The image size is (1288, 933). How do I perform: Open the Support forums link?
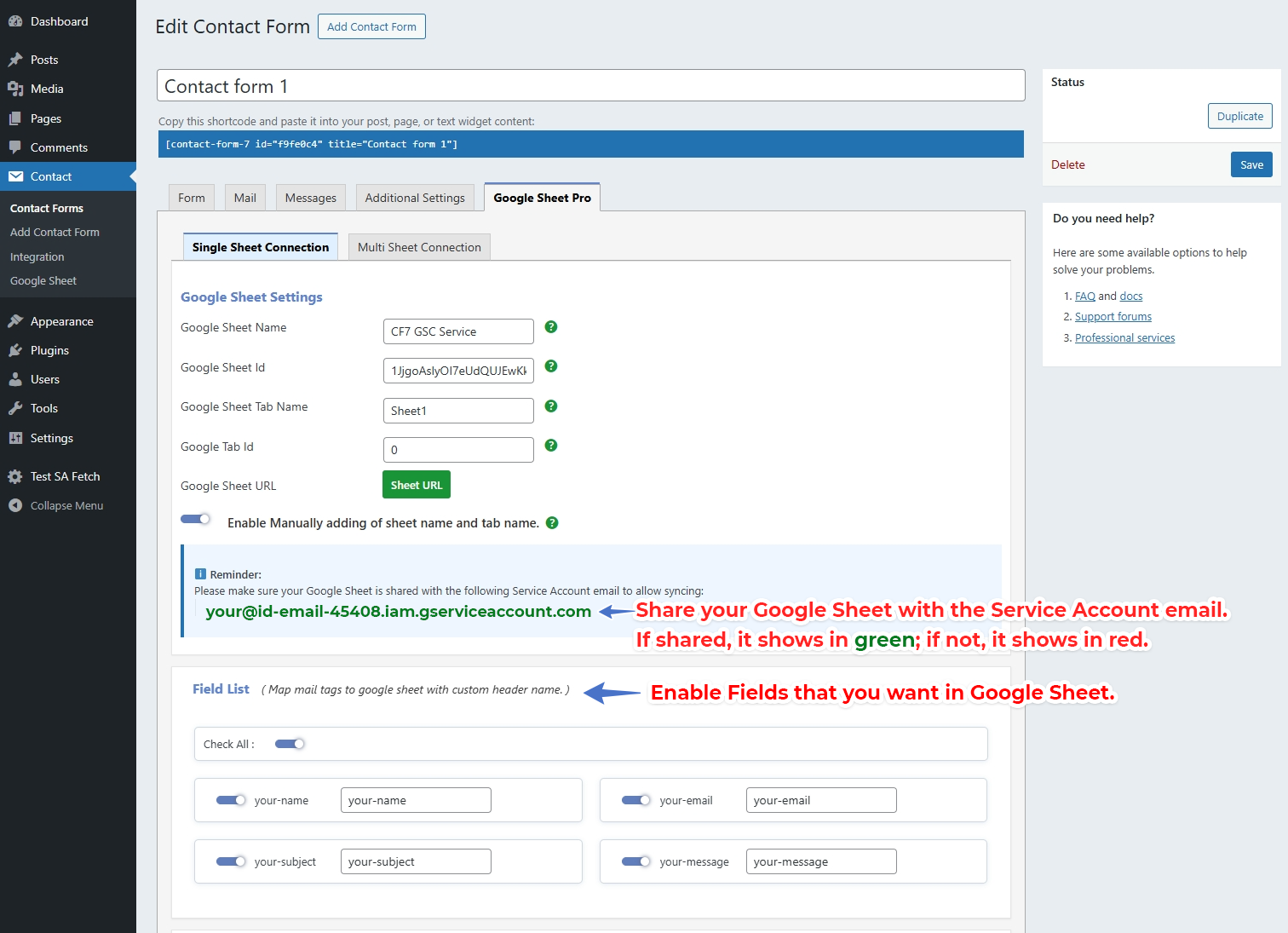pos(1113,316)
